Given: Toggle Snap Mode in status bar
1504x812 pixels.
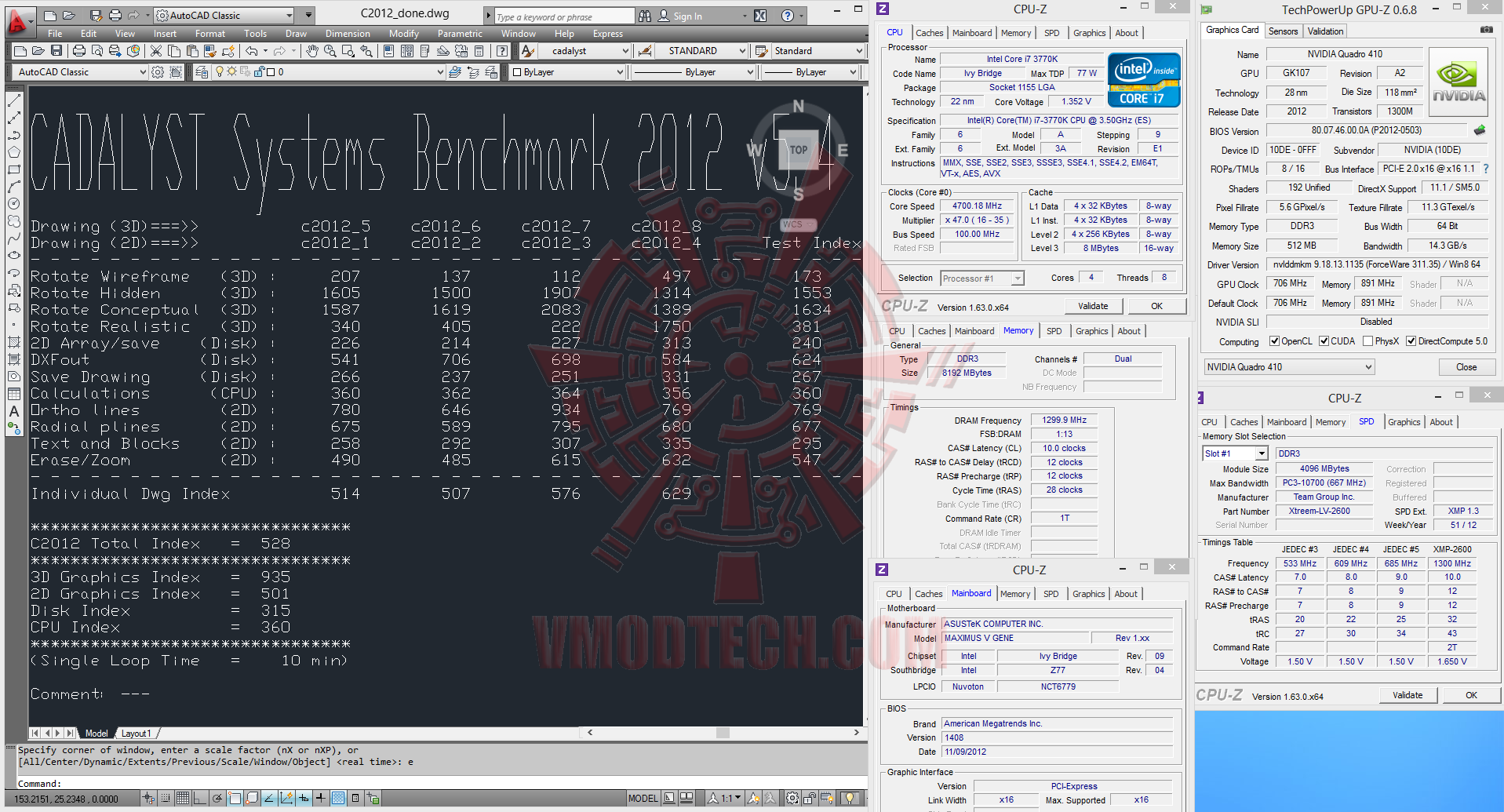Looking at the screenshot, I should (x=166, y=799).
